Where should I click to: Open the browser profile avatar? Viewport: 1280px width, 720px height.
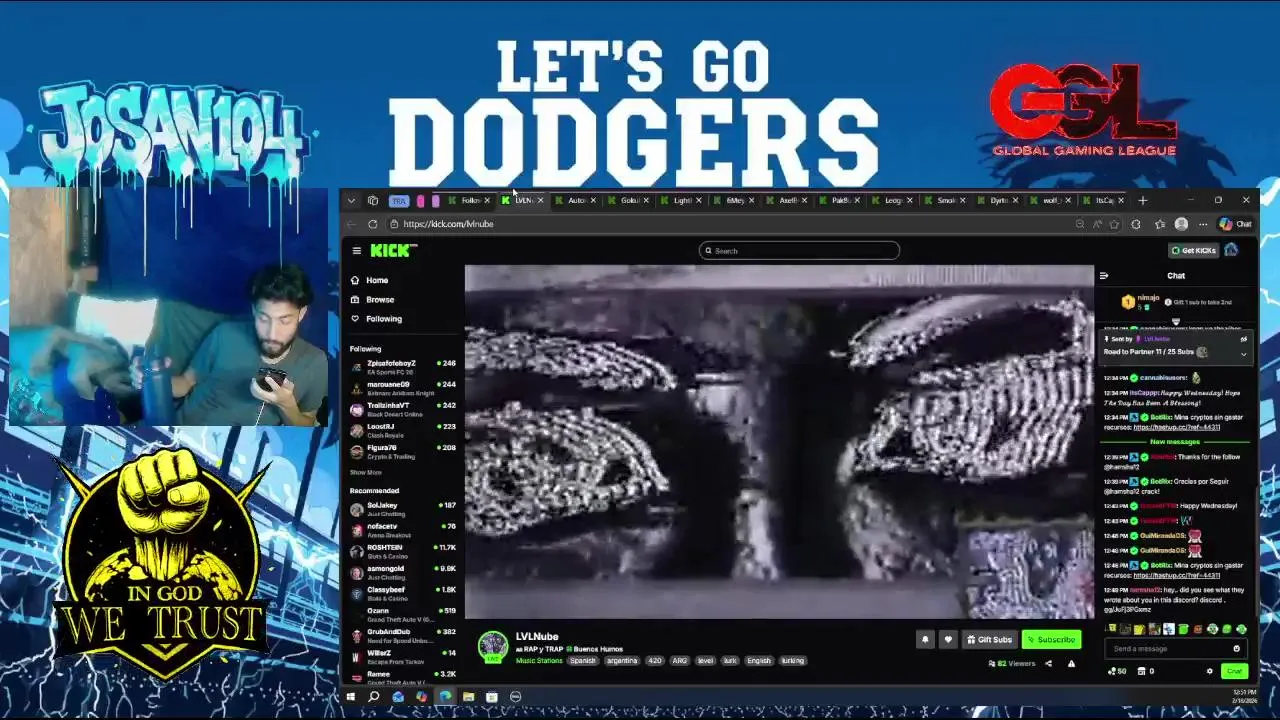pos(1181,224)
